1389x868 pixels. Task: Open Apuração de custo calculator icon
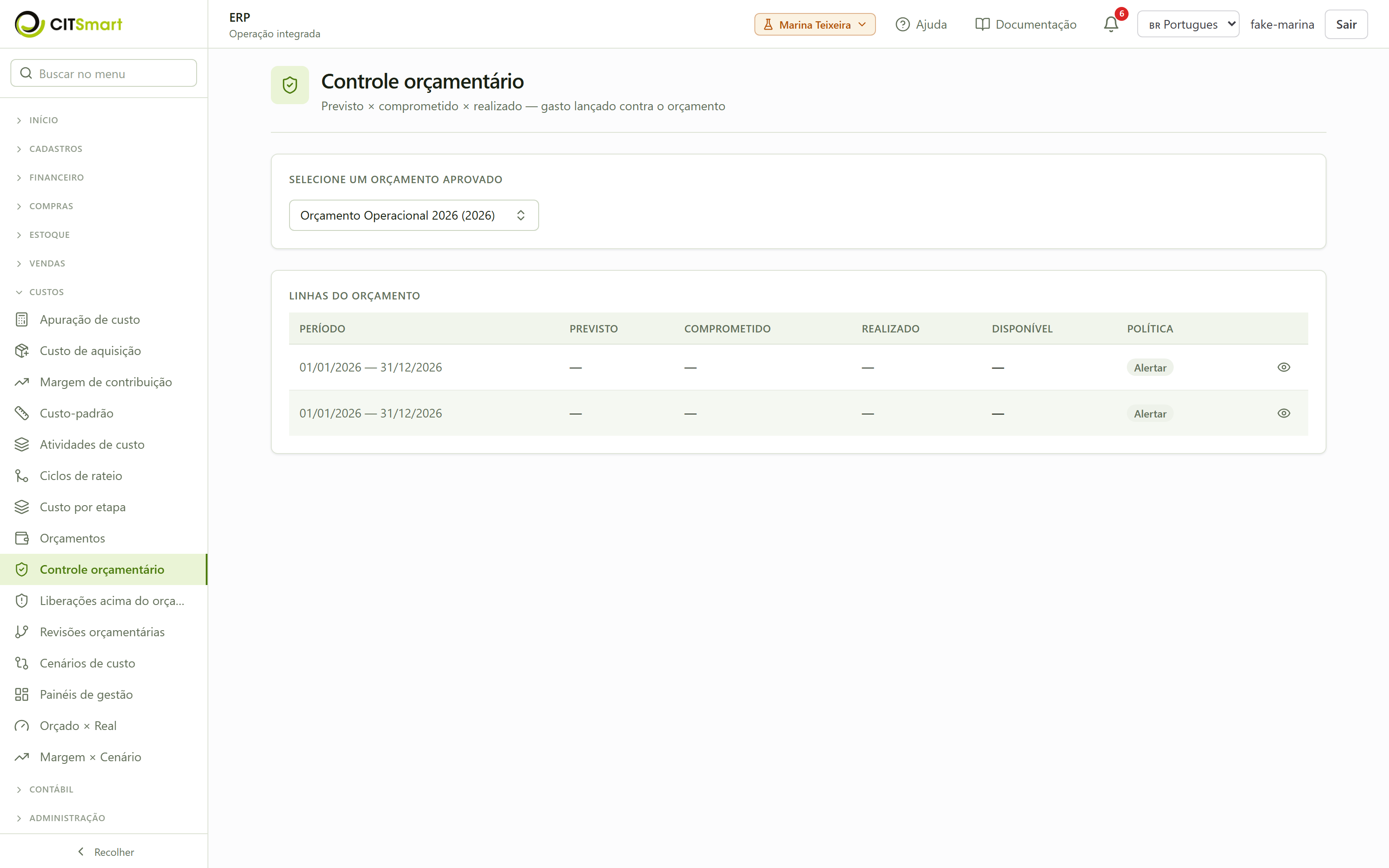[x=22, y=319]
